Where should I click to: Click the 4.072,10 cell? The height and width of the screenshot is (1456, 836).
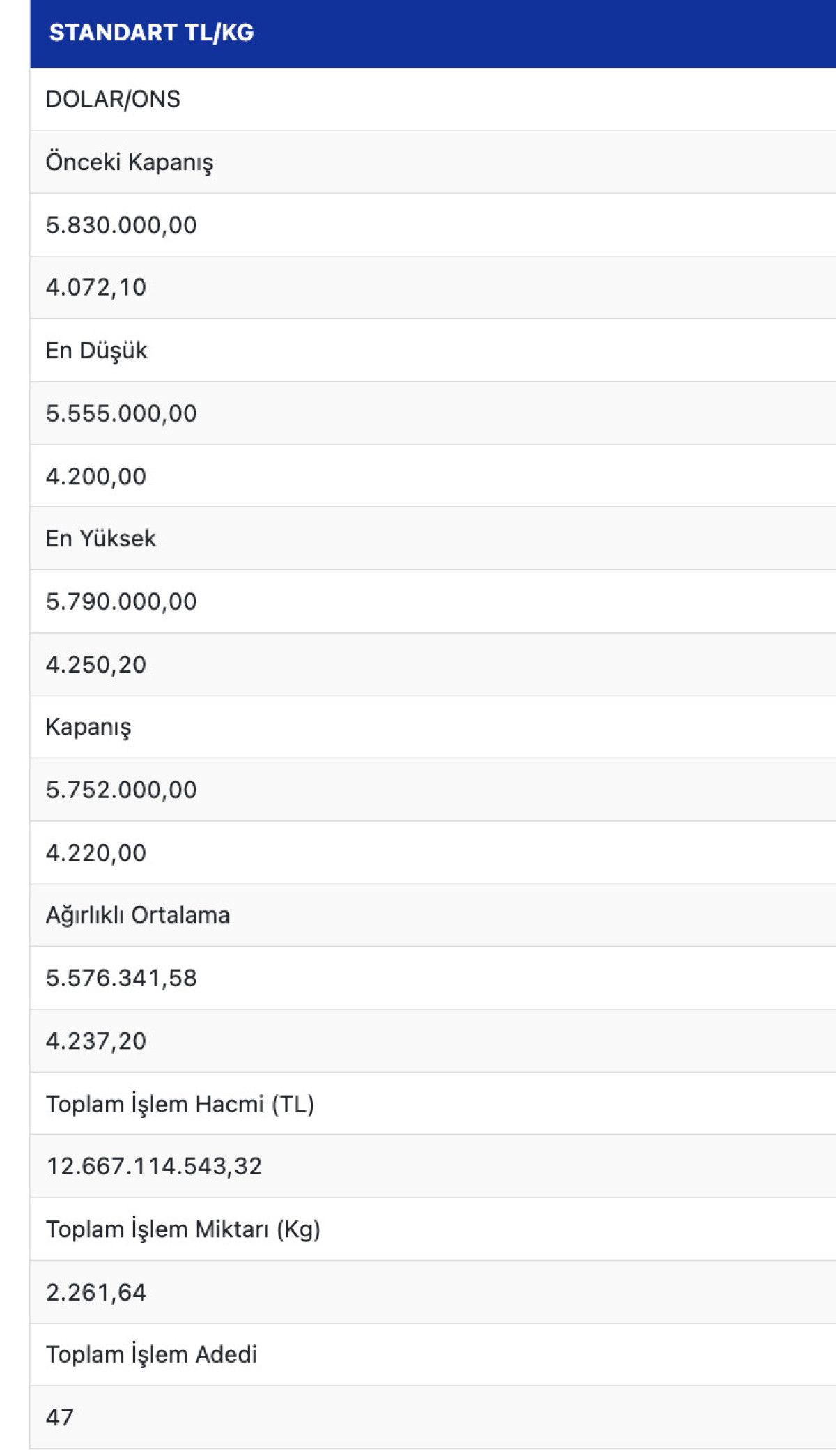[x=96, y=287]
